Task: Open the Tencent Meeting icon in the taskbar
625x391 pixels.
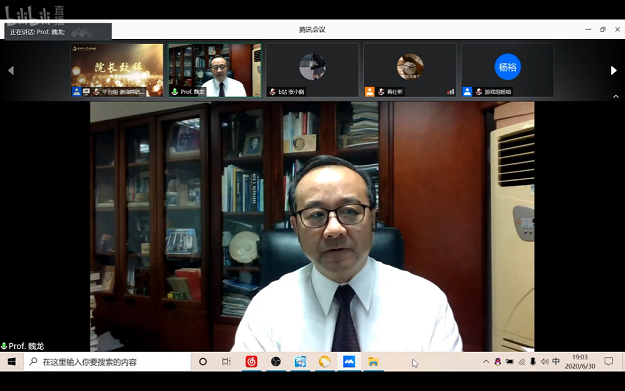Action: [x=349, y=362]
